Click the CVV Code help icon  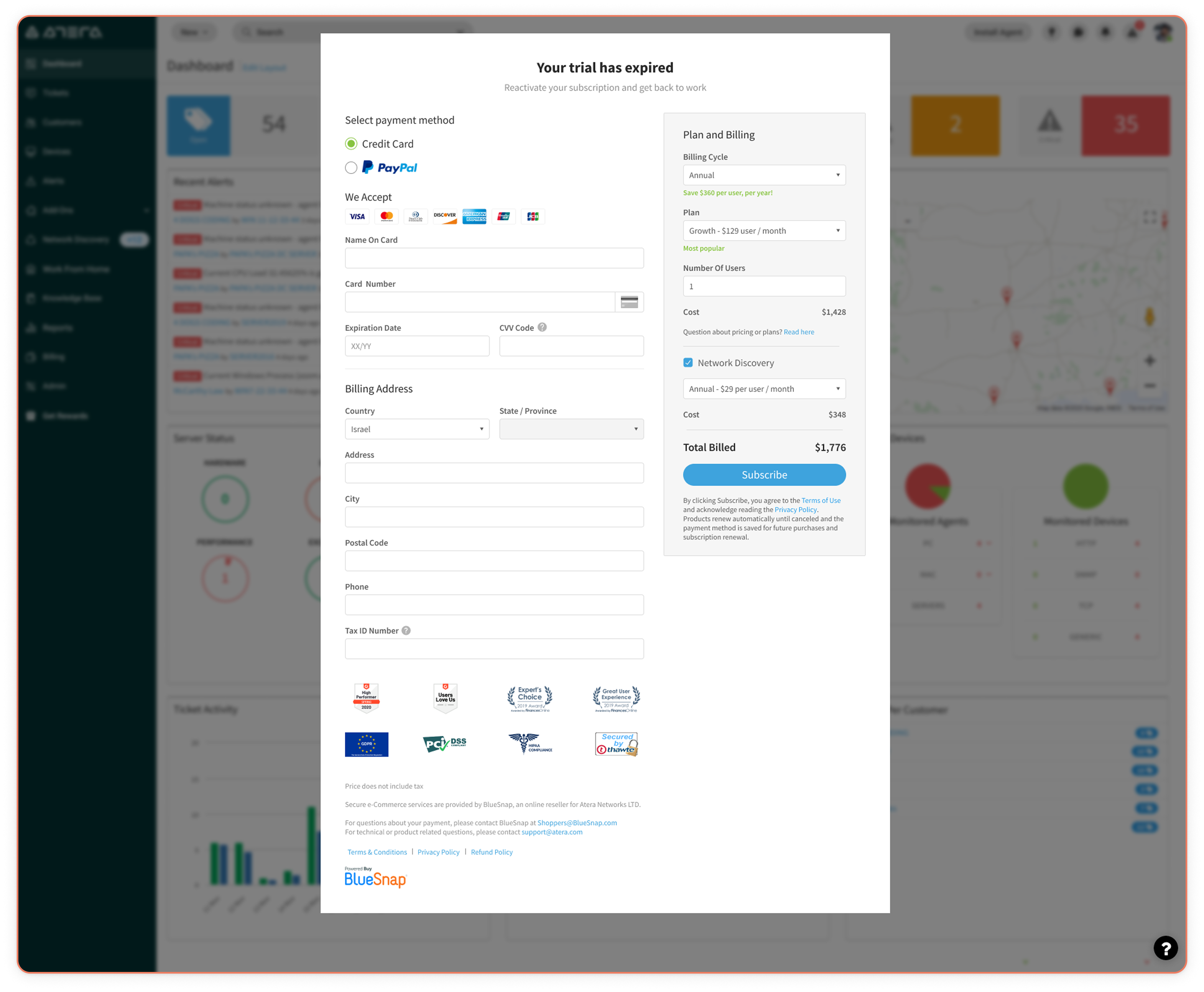click(x=542, y=327)
